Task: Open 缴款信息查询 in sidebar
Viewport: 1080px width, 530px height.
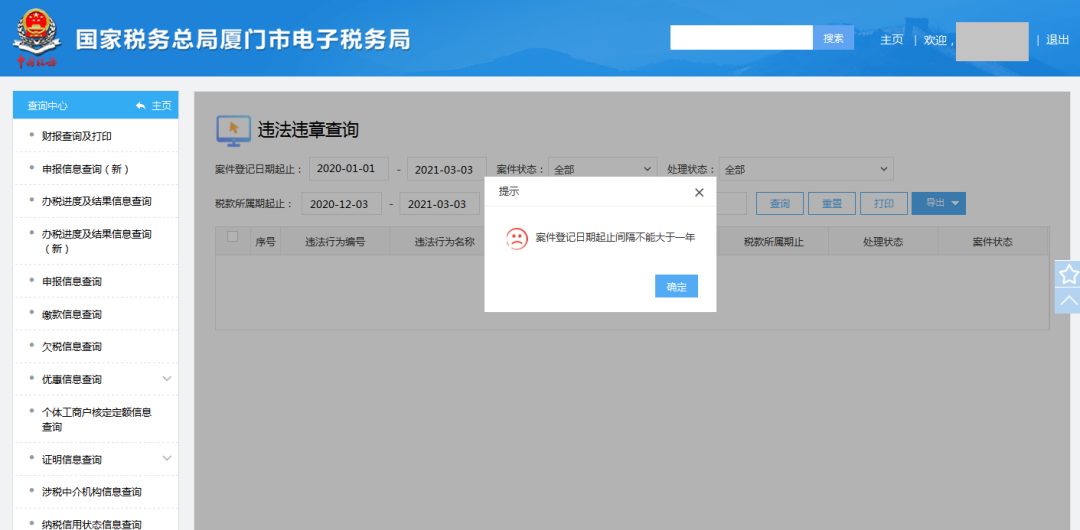Action: pos(72,314)
